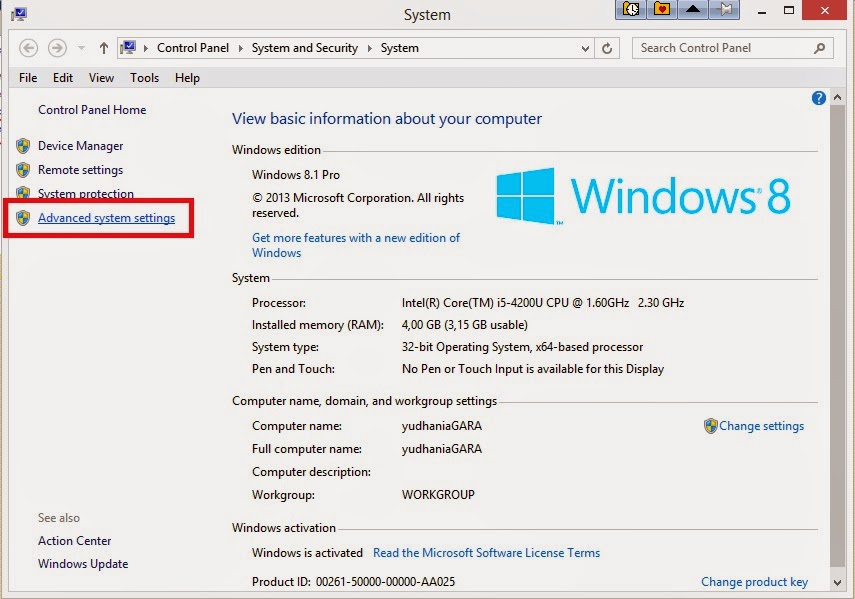The image size is (855, 599).
Task: Click Read the Microsoft Software License Terms
Action: [x=486, y=552]
